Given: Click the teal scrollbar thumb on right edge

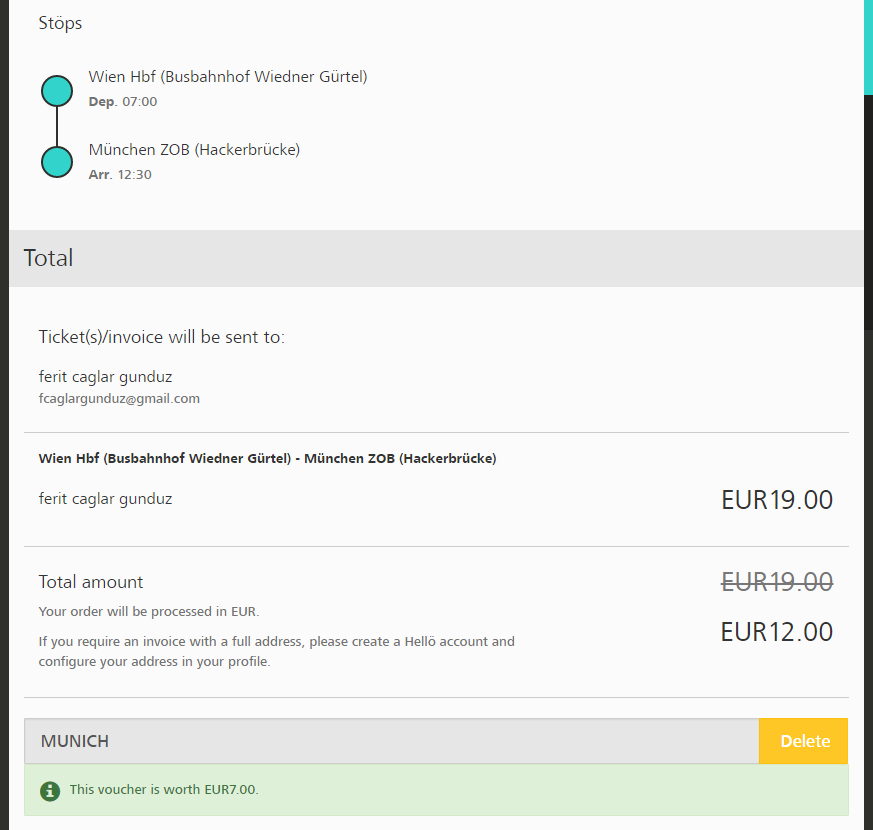Looking at the screenshot, I should click(x=868, y=46).
